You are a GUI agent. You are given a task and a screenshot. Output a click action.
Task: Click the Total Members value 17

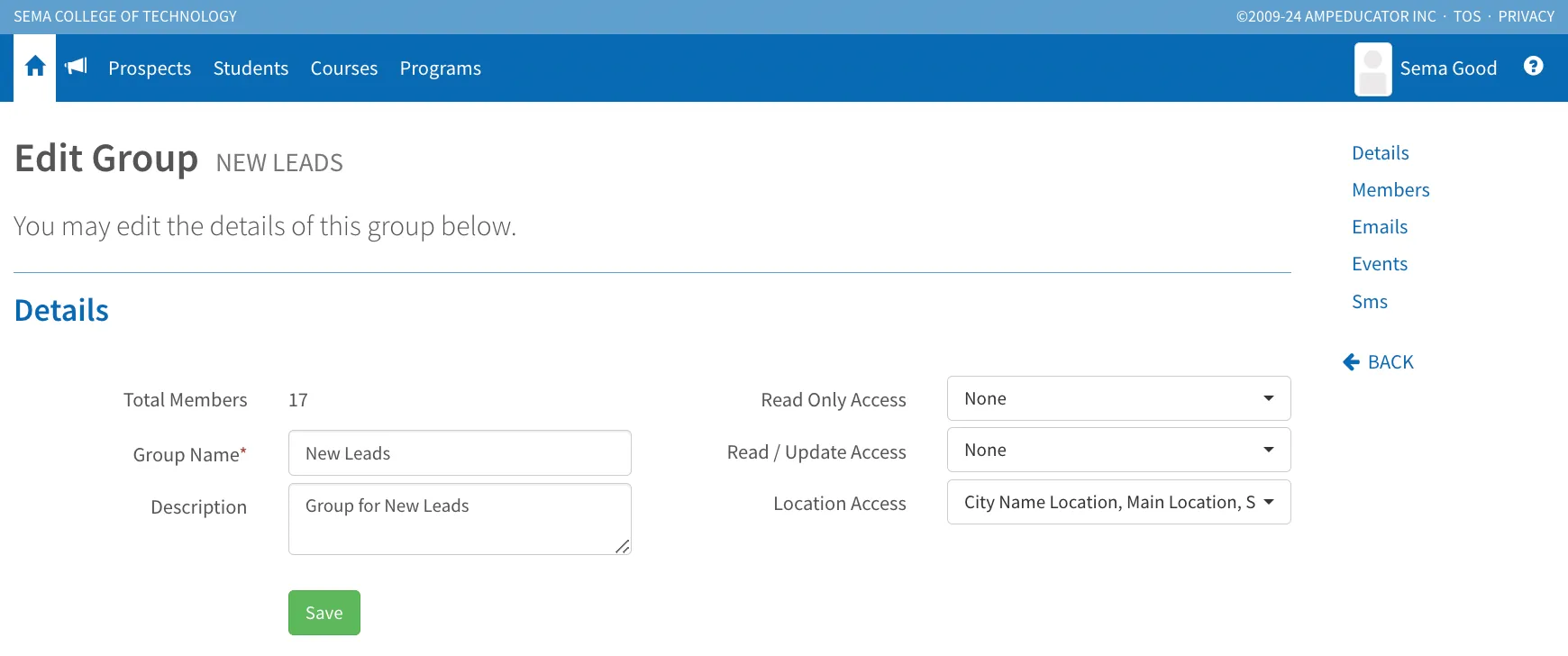coord(298,400)
